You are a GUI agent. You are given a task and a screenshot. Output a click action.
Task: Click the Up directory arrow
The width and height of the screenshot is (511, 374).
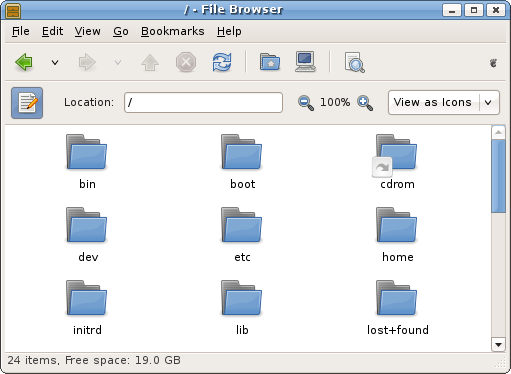pos(150,62)
